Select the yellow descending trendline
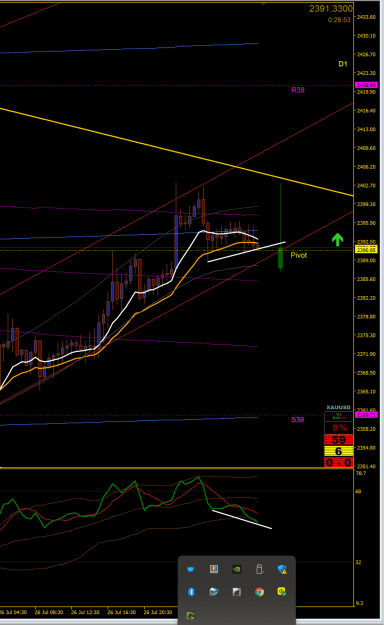The width and height of the screenshot is (384, 625). click(177, 152)
